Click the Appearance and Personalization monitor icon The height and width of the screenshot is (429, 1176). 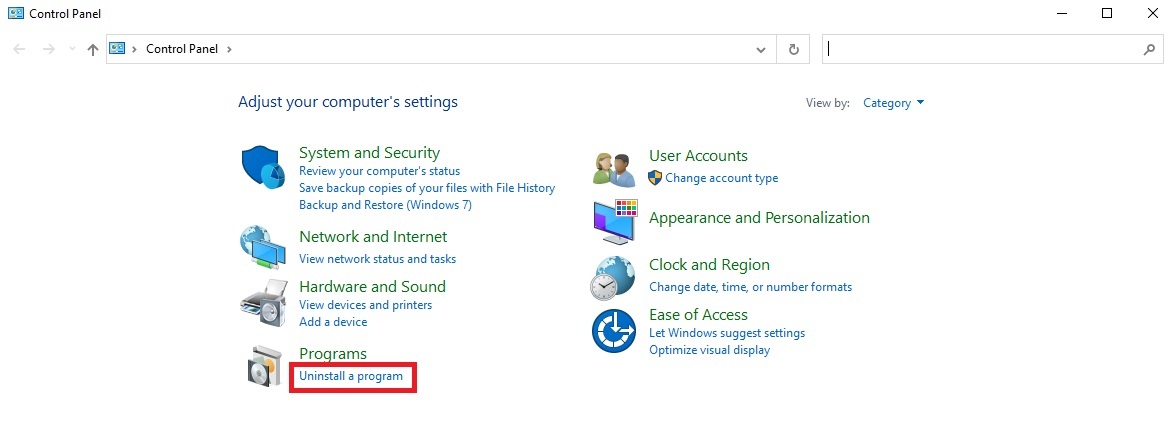[x=614, y=222]
